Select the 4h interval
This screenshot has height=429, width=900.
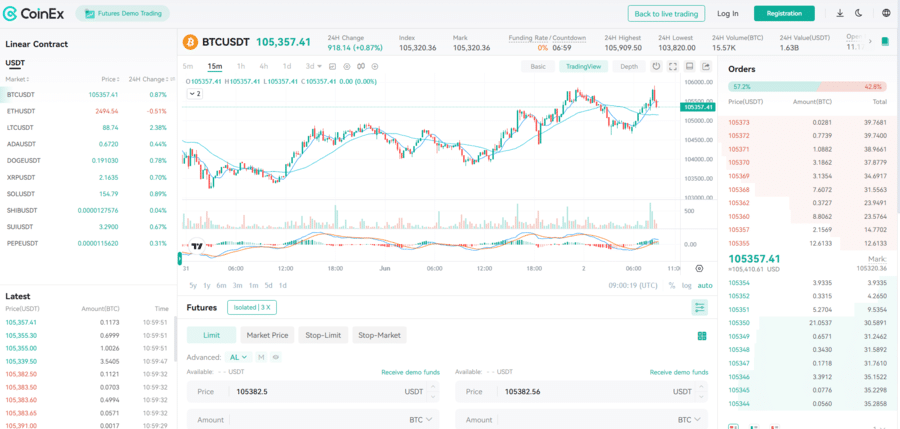click(263, 67)
